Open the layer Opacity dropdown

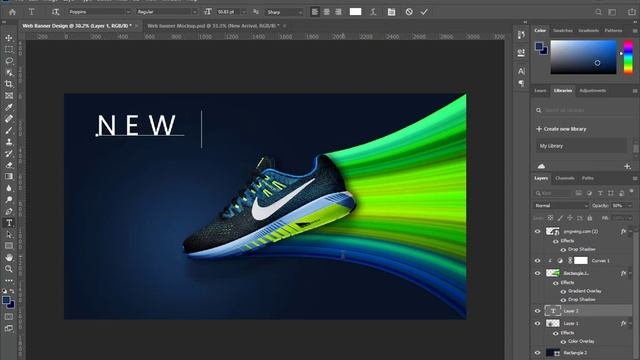(630, 205)
